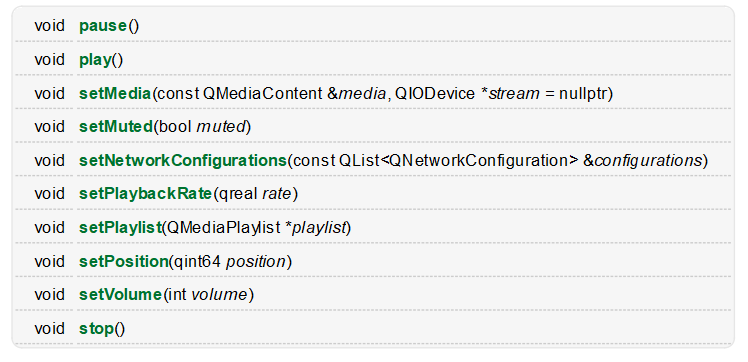Click the qreal rate parameter text
748x362 pixels.
[254, 194]
